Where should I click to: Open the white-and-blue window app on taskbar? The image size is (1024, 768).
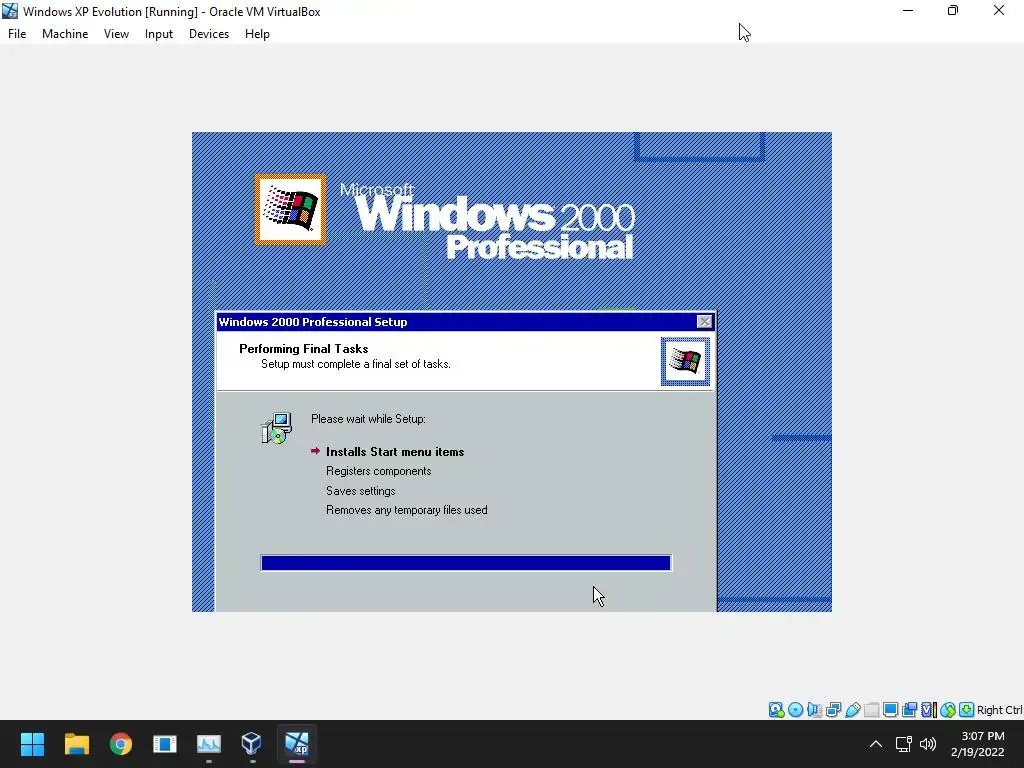point(165,744)
